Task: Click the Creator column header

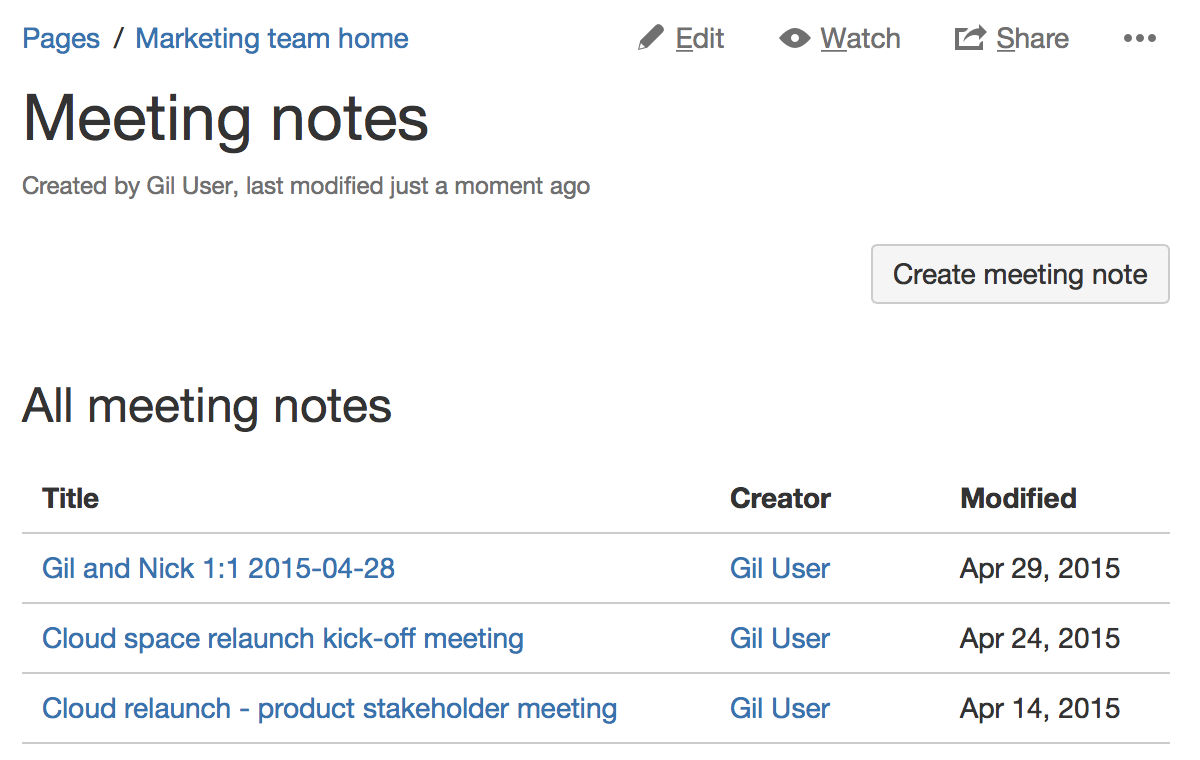Action: pos(780,498)
